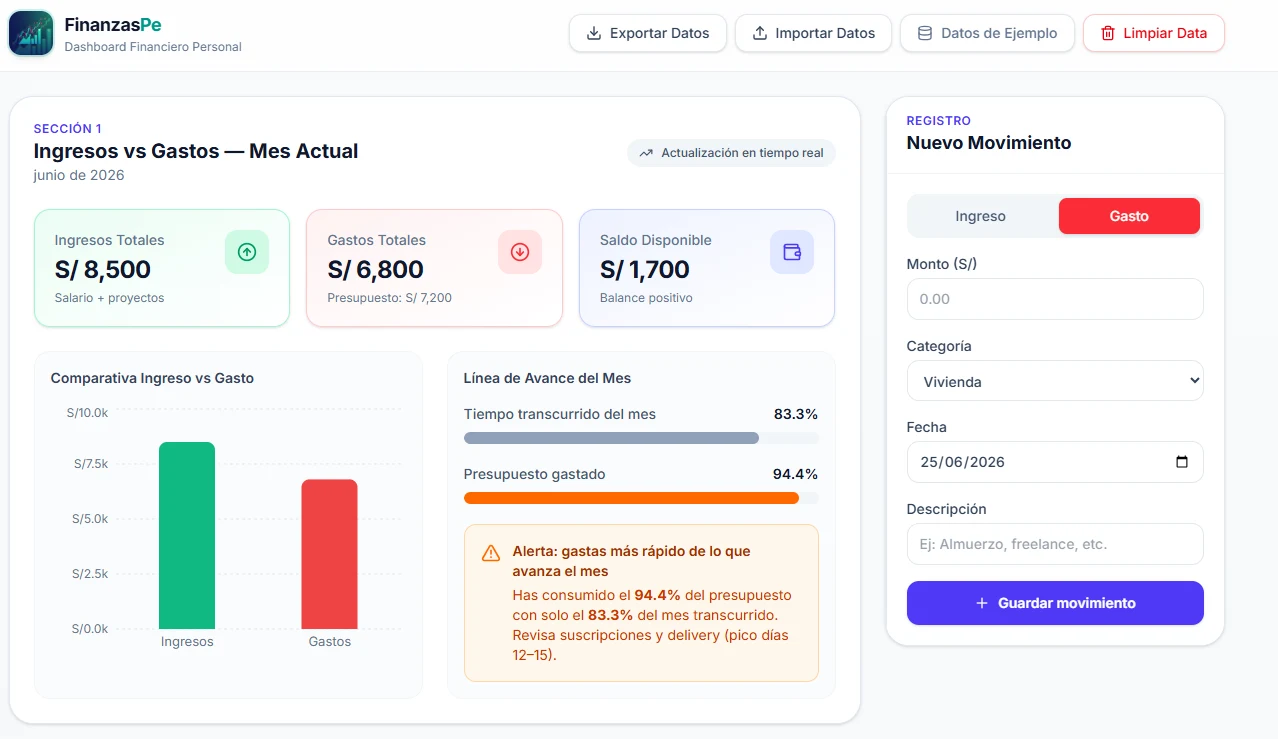Click the Ingresos vs Gastos — Mes Actual heading
The width and height of the screenshot is (1278, 739).
tap(196, 151)
